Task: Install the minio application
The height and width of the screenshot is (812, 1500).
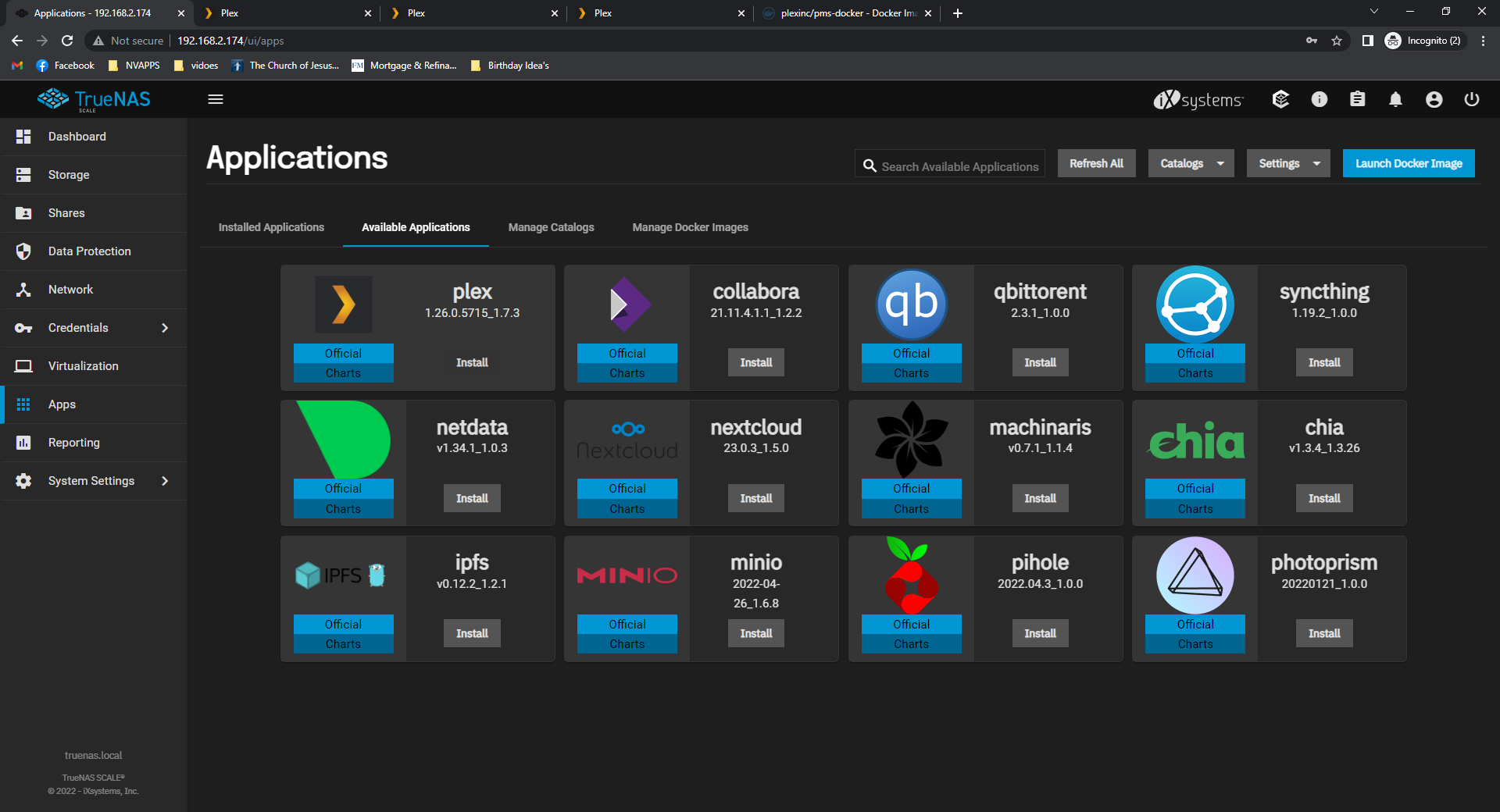Action: (x=756, y=633)
